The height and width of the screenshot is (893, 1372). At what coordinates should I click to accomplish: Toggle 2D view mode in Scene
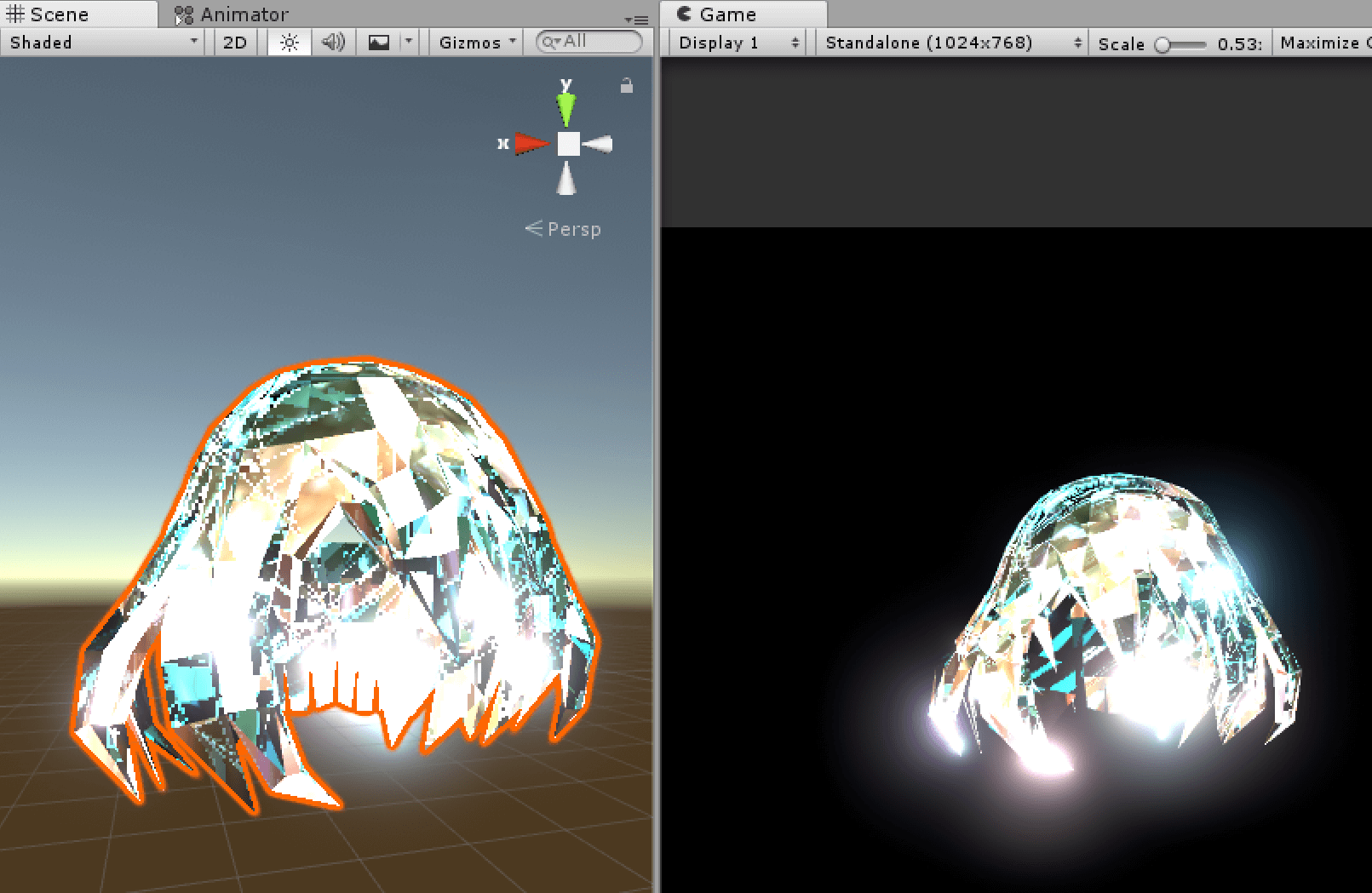click(x=234, y=43)
